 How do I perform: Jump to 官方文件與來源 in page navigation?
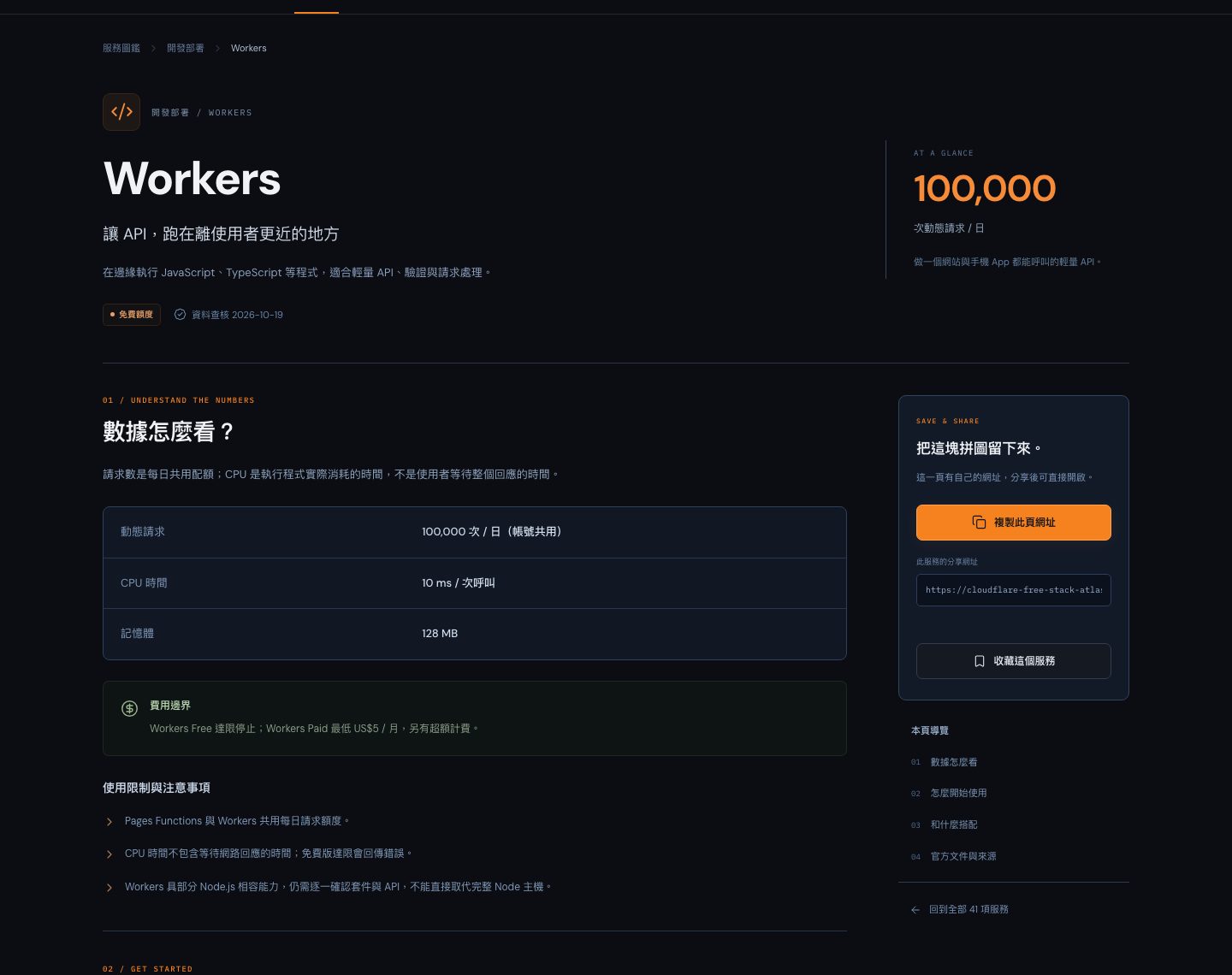[x=962, y=856]
